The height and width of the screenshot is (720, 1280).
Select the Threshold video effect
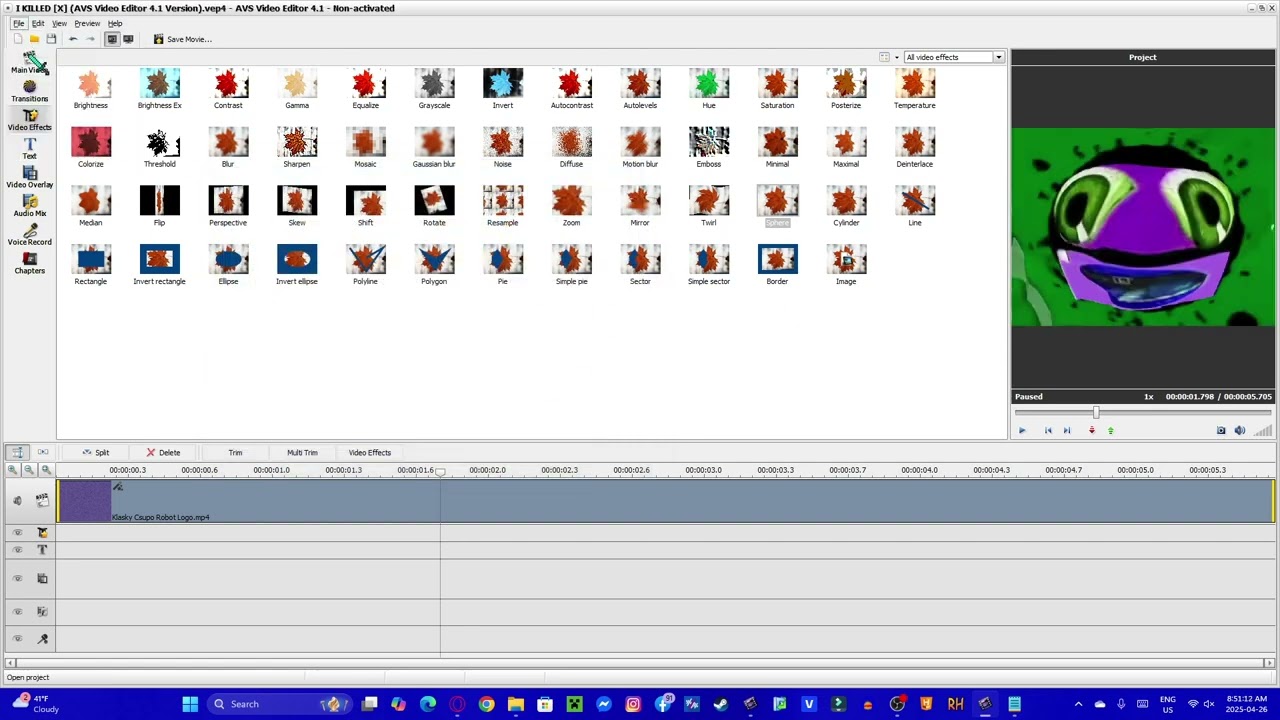159,148
